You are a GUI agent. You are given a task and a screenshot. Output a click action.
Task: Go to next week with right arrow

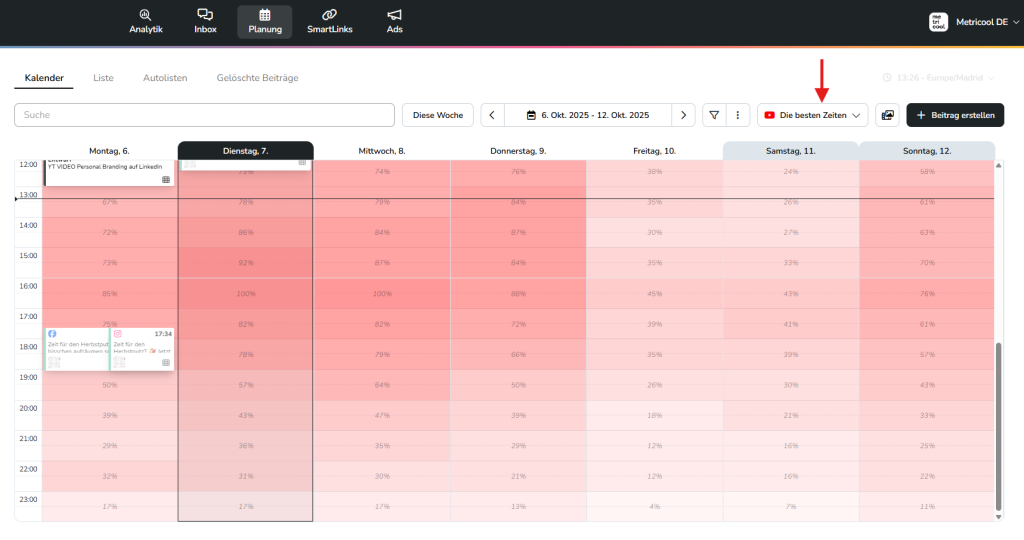[x=683, y=115]
